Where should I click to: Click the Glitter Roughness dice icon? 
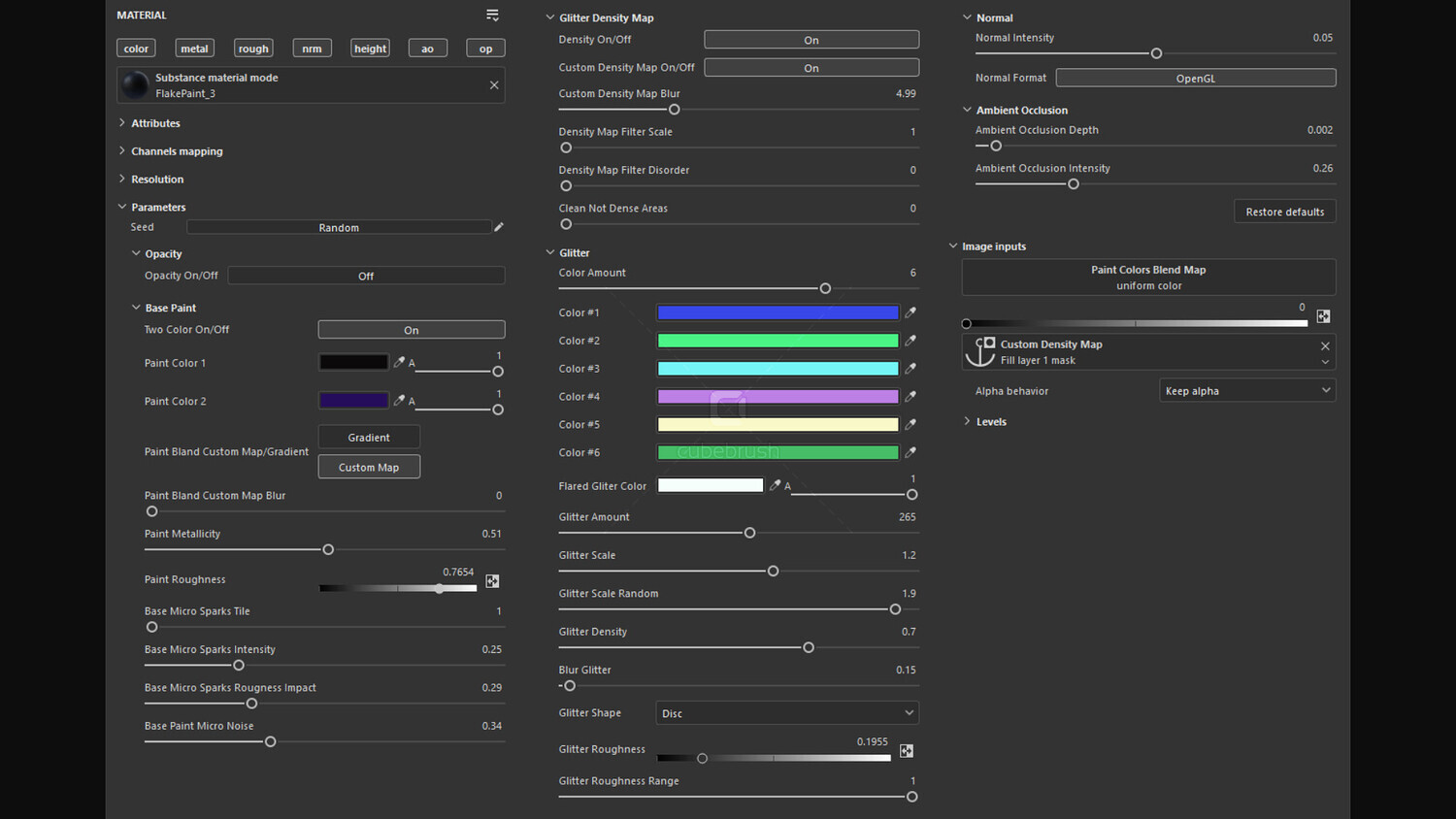[907, 751]
